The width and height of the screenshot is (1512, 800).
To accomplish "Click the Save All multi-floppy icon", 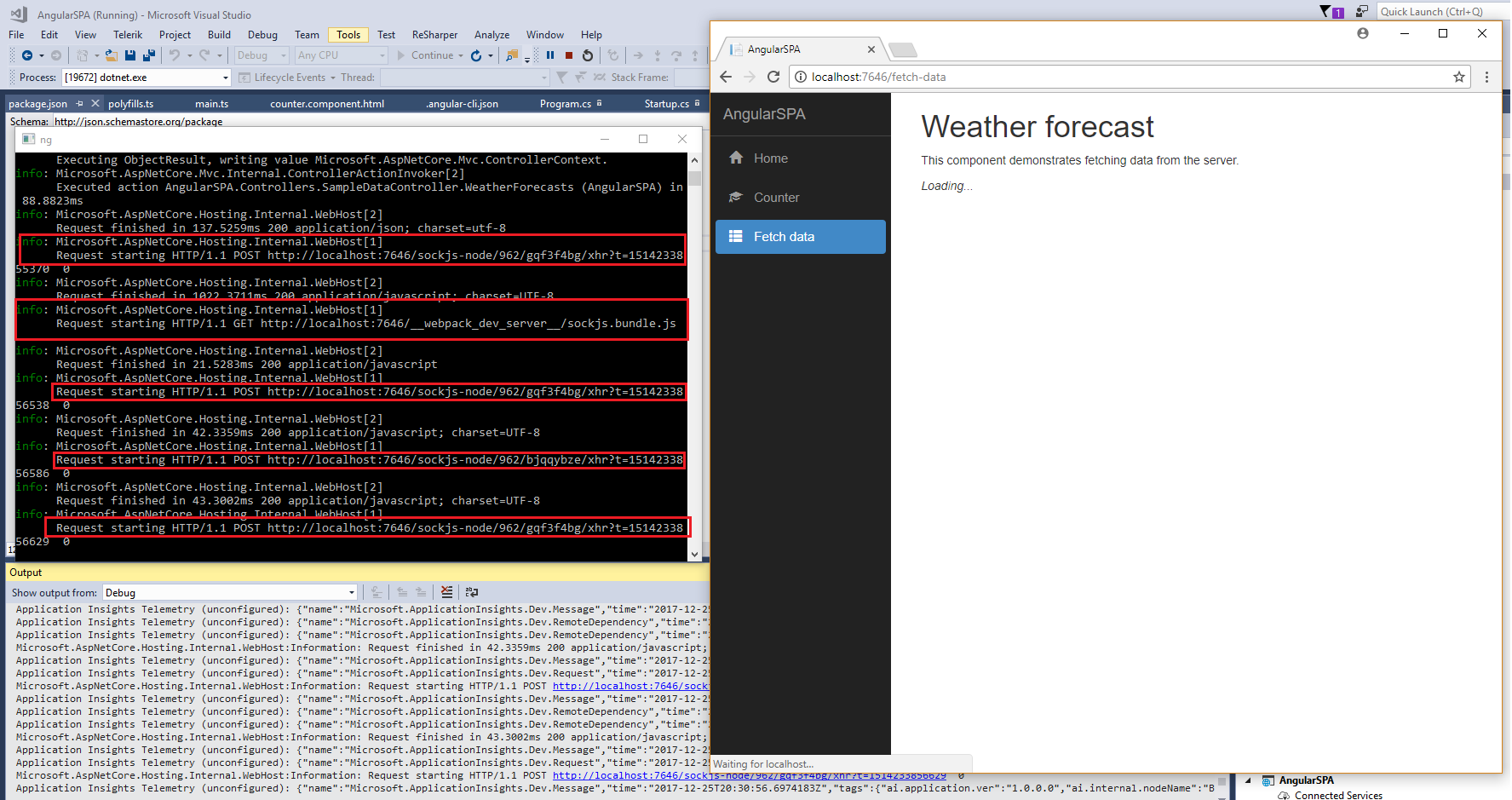I will [x=149, y=55].
